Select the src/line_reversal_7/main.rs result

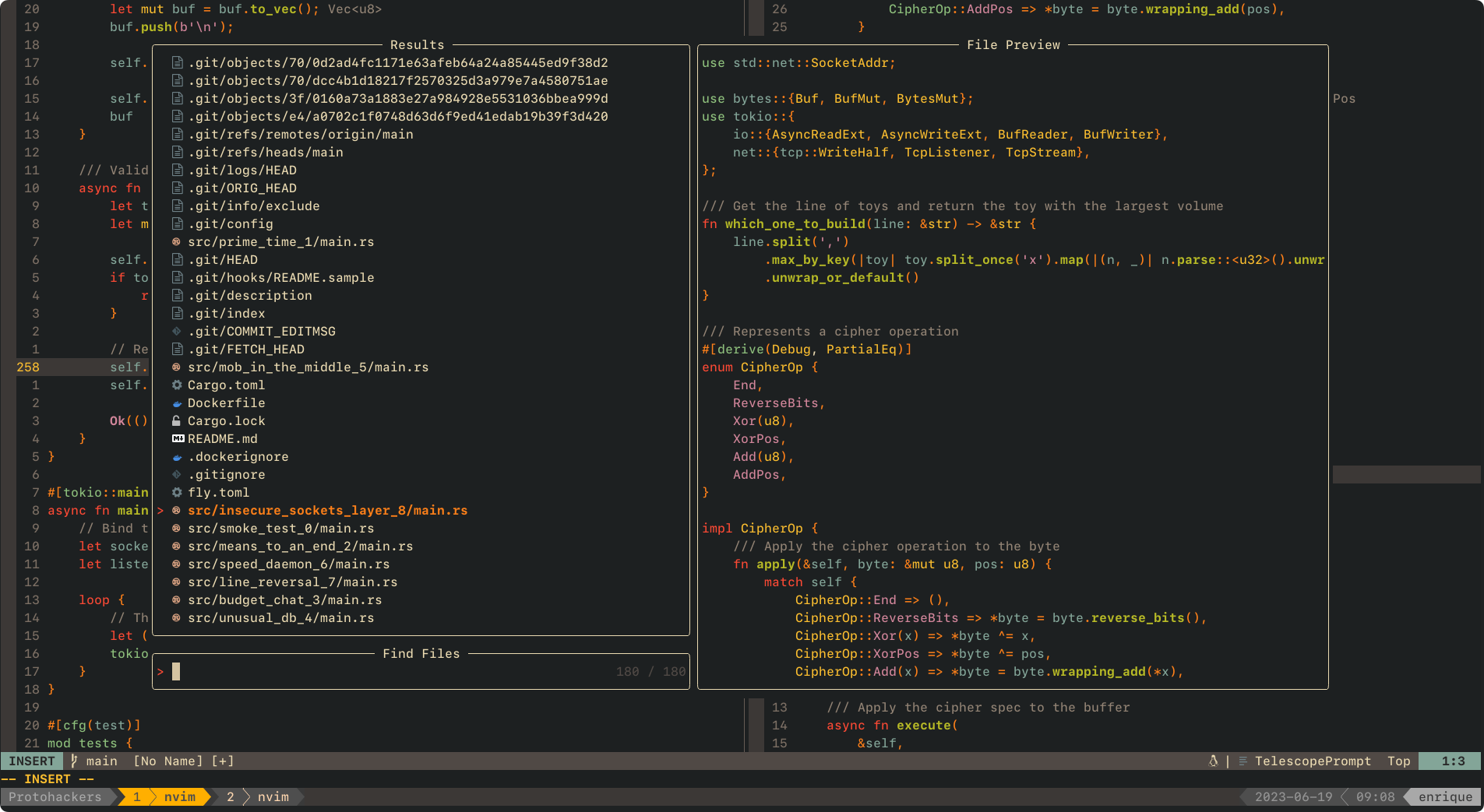[421, 582]
